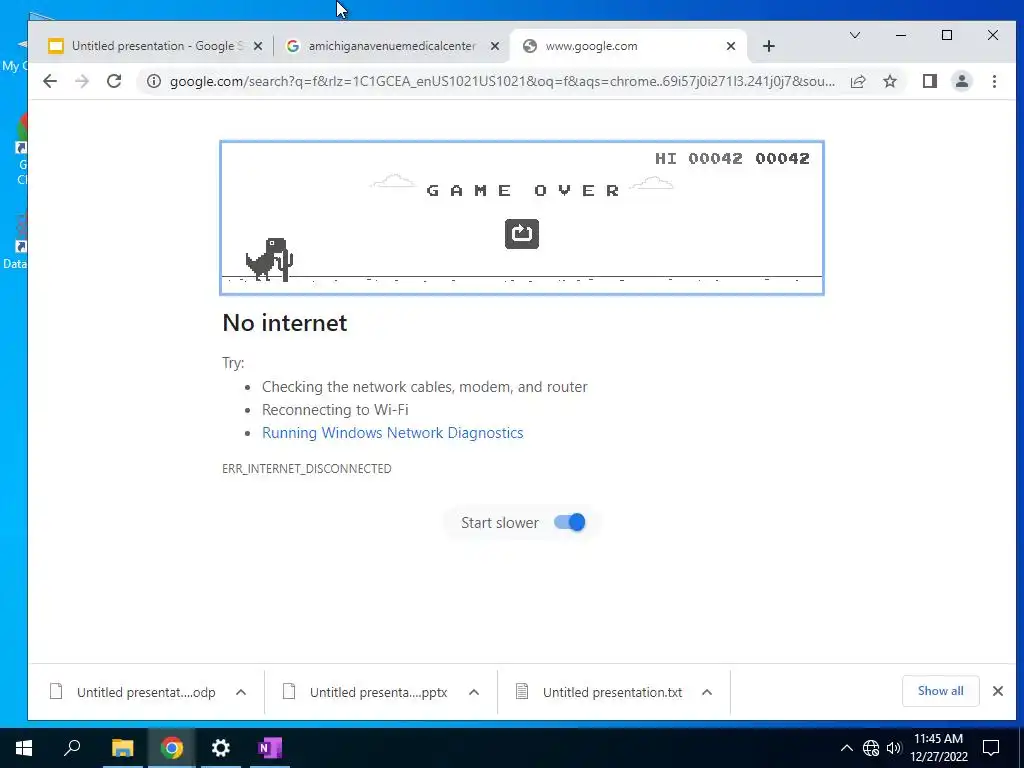Viewport: 1024px width, 768px height.
Task: Show hidden system tray icons
Action: 846,748
